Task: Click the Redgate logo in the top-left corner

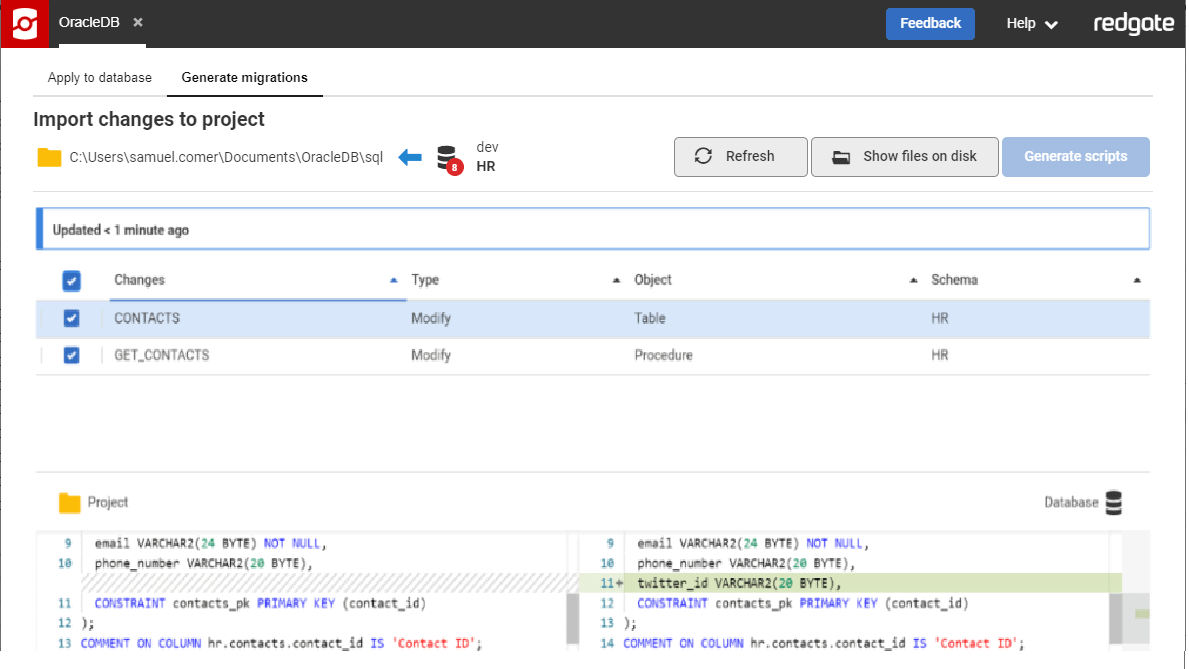Action: click(x=24, y=23)
